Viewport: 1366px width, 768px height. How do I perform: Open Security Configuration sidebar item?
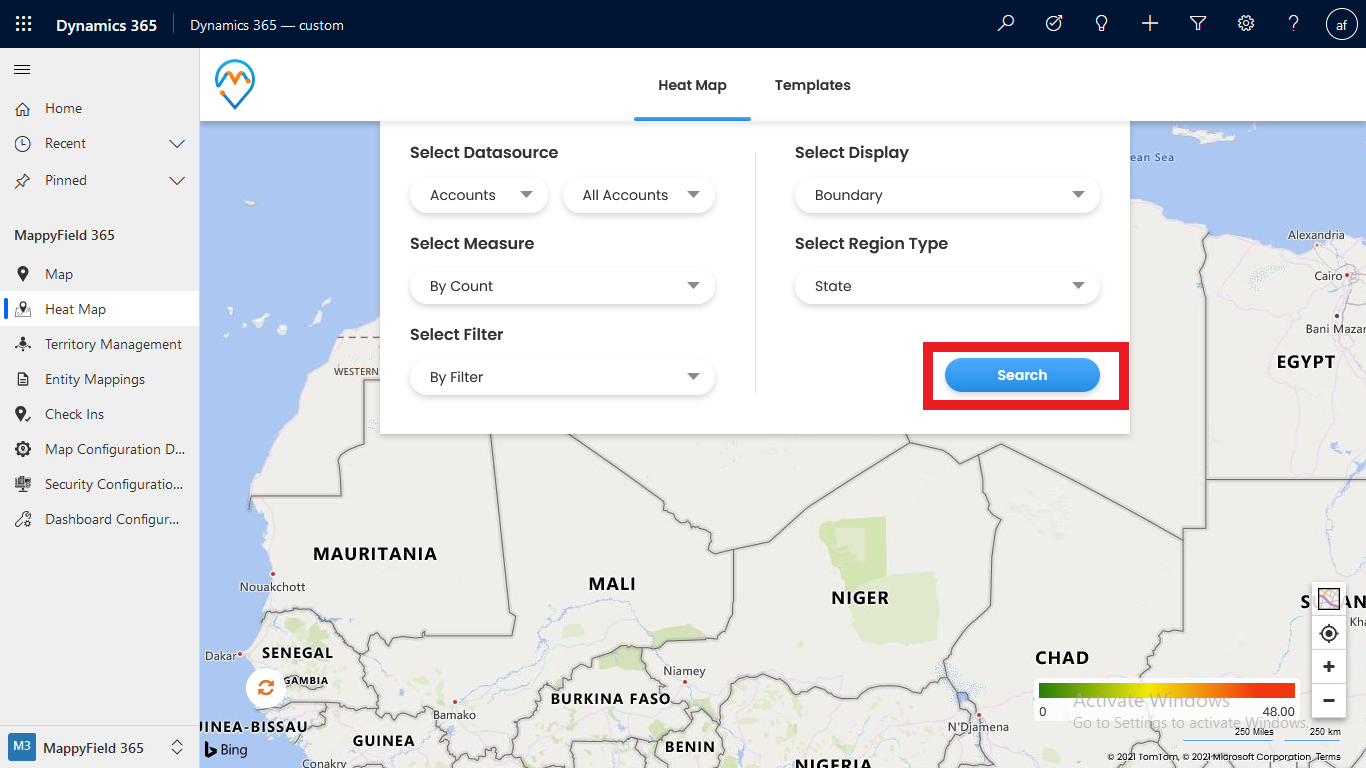click(100, 484)
